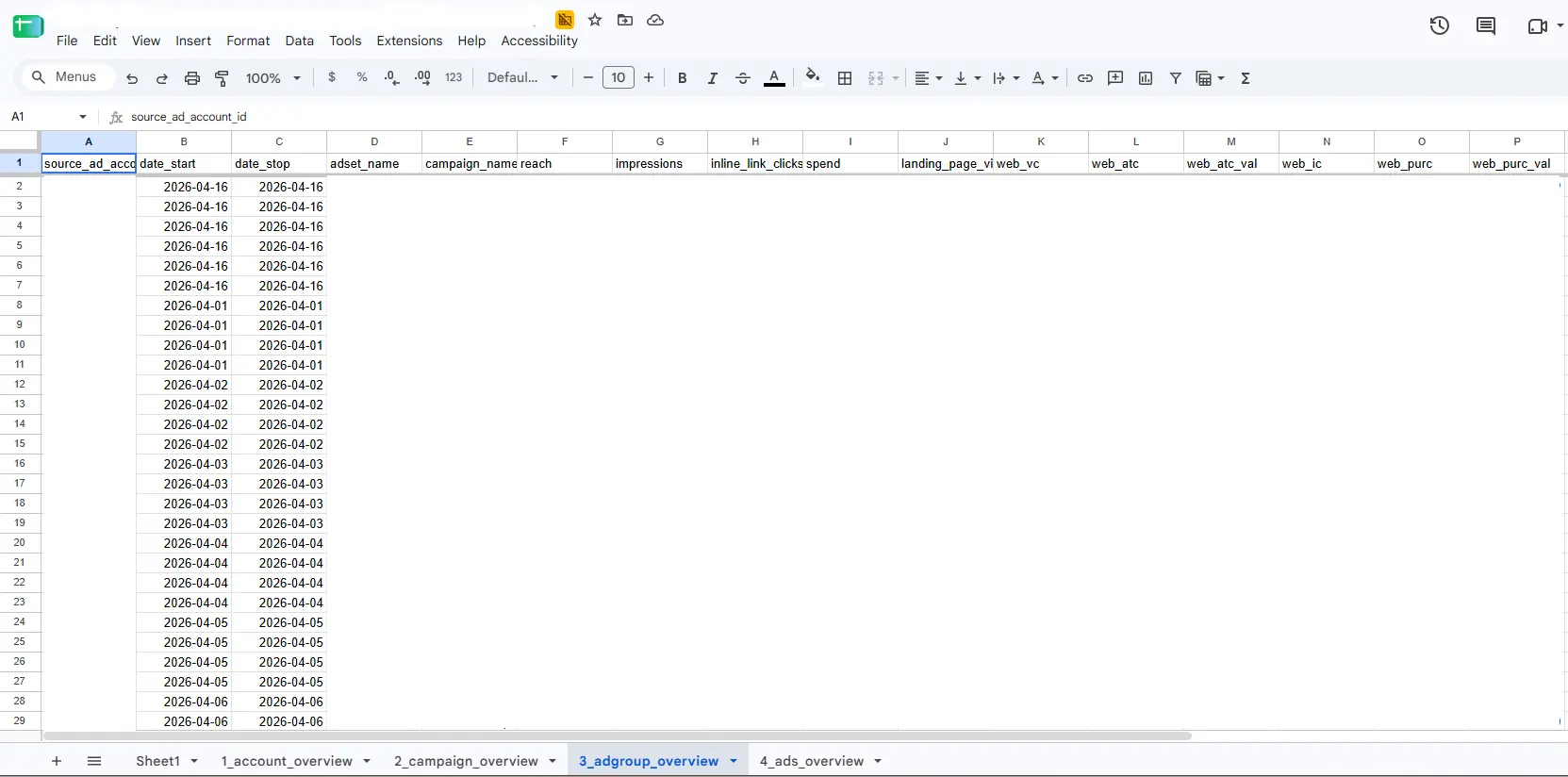Screen dimensions: 1568x777
Task: Search the Menus box
Action: [x=66, y=77]
